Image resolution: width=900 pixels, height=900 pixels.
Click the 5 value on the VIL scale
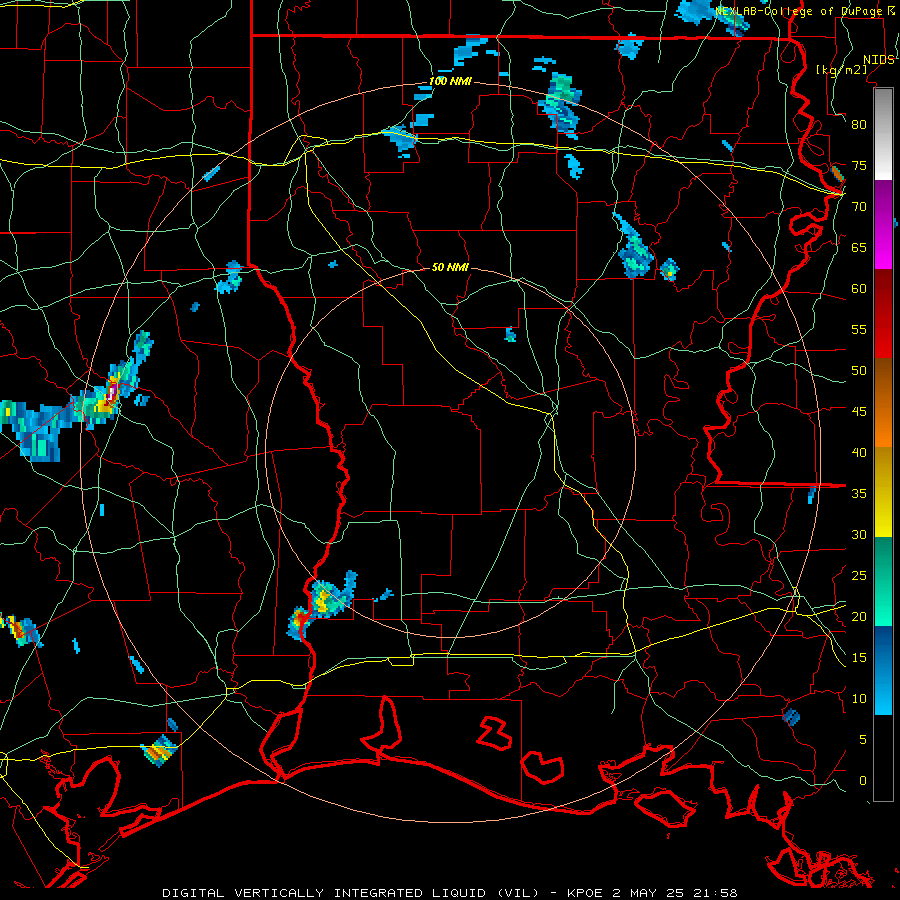[x=863, y=740]
